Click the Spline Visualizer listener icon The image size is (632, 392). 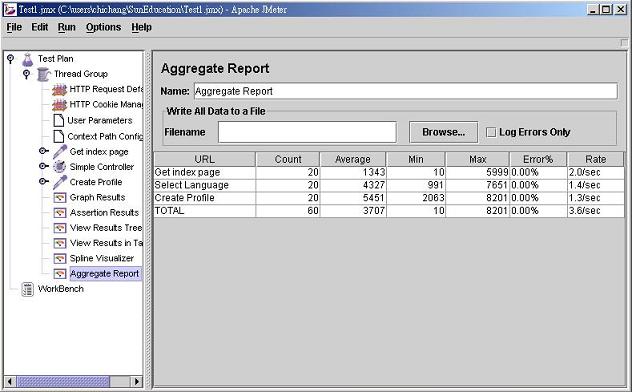[60, 258]
